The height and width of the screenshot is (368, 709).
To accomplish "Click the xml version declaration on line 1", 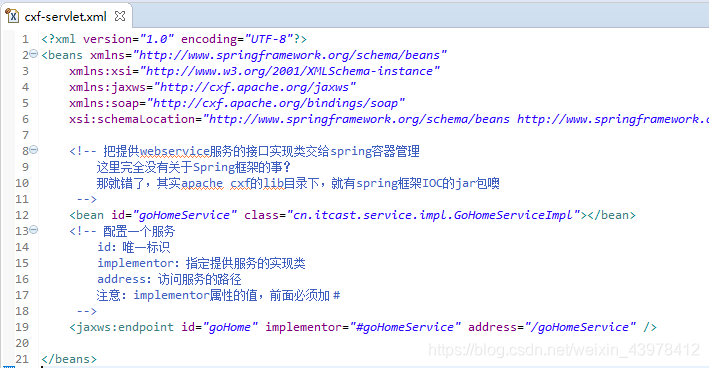I will (x=174, y=39).
